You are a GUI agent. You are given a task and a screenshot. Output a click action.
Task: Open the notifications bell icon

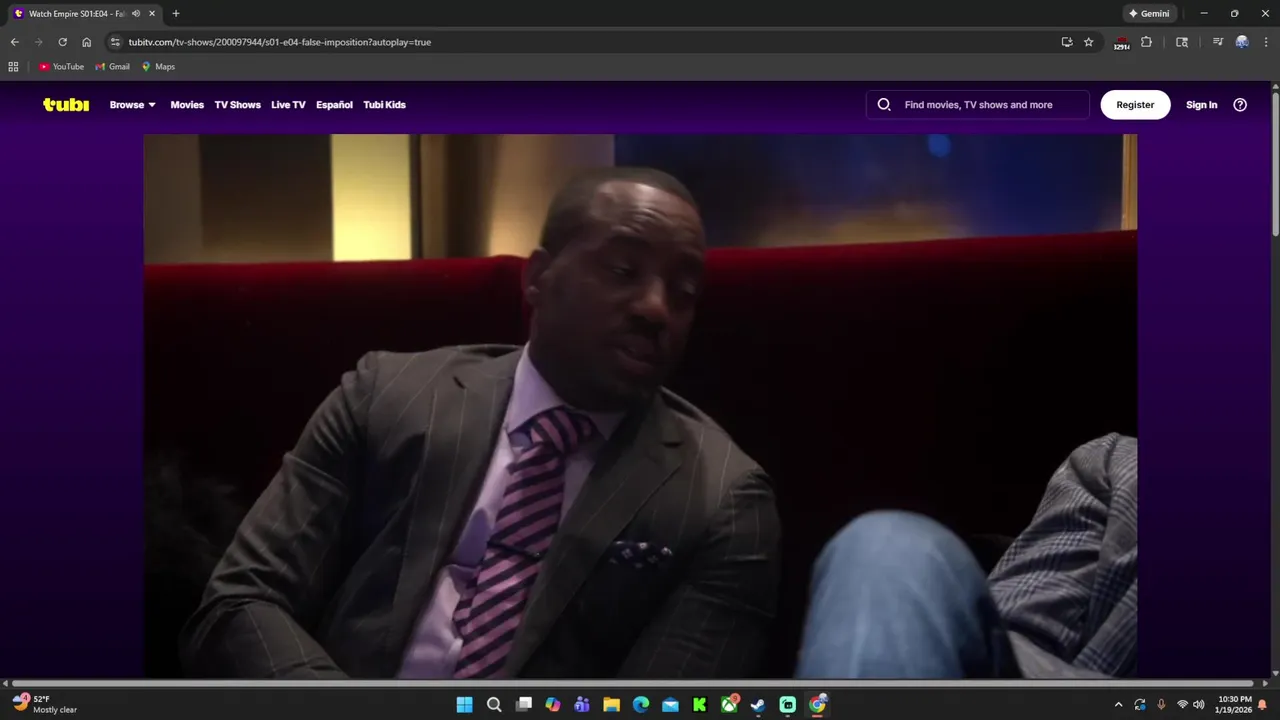1262,705
